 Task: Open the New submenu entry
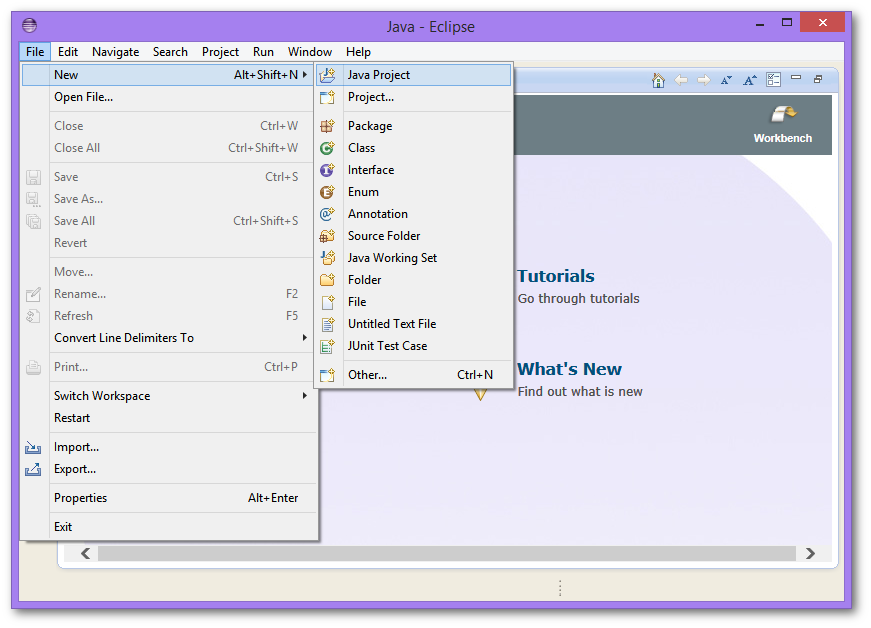(x=167, y=75)
